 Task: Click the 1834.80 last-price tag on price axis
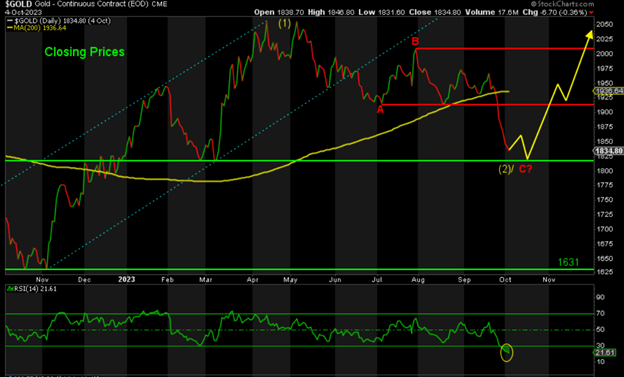[609, 151]
